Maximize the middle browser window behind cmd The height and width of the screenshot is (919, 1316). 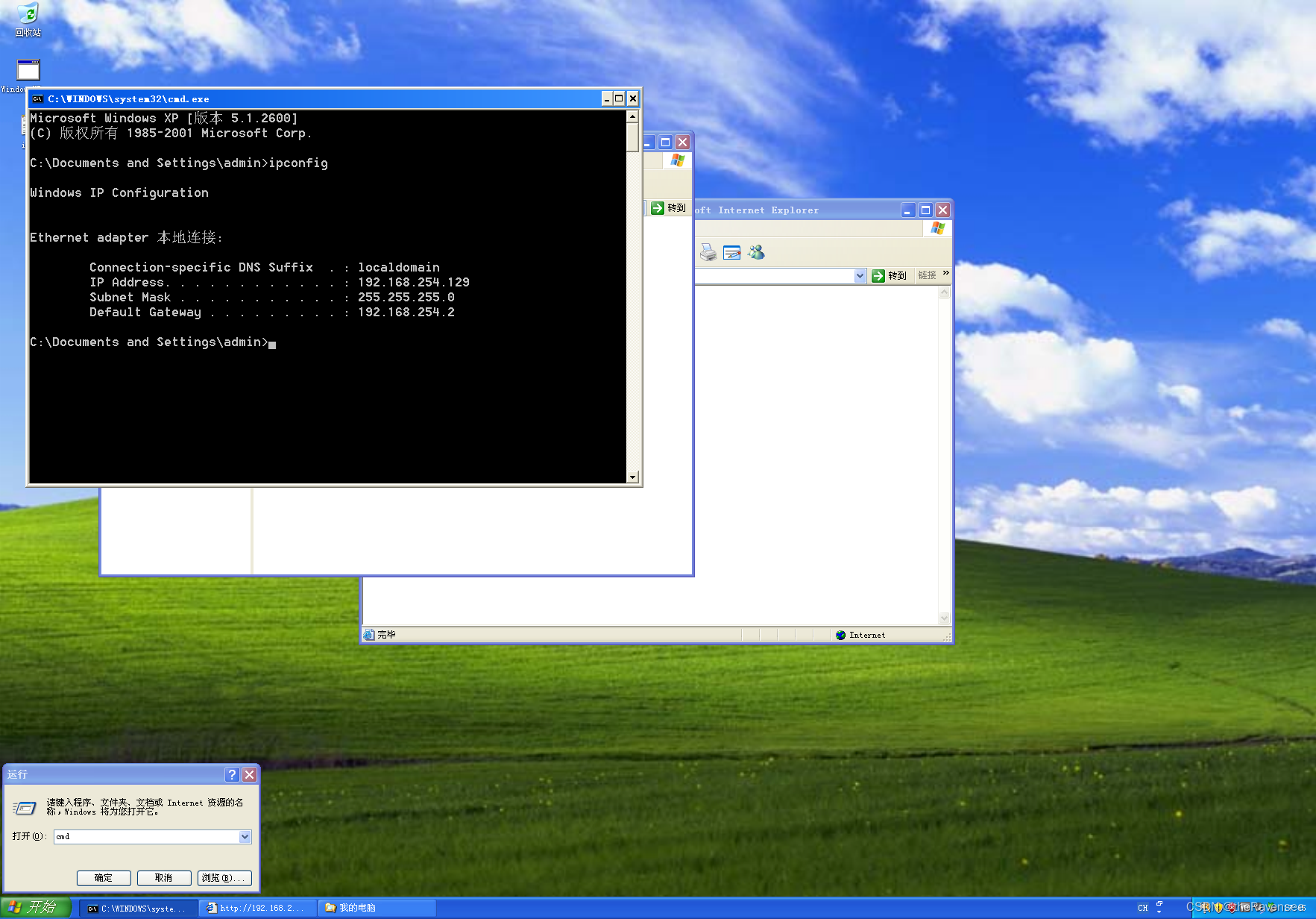pyautogui.click(x=665, y=142)
